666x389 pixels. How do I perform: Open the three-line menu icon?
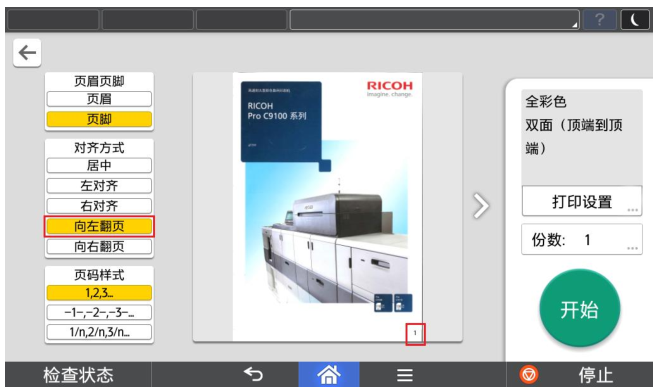coord(405,375)
